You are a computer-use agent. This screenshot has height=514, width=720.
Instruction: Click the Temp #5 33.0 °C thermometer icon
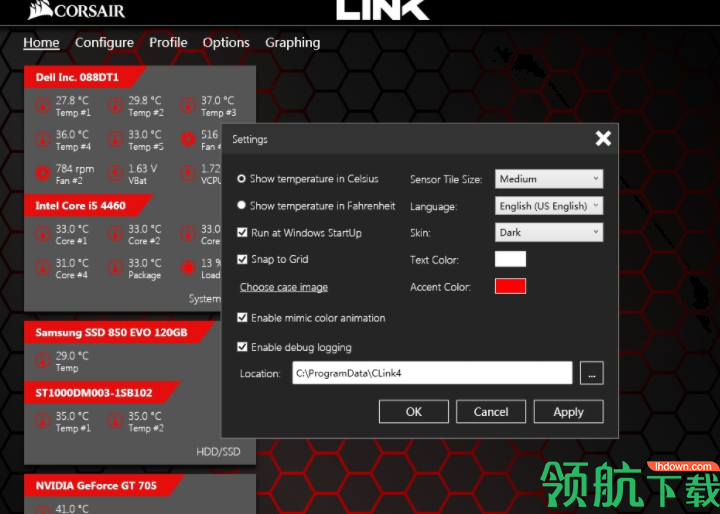pyautogui.click(x=115, y=140)
